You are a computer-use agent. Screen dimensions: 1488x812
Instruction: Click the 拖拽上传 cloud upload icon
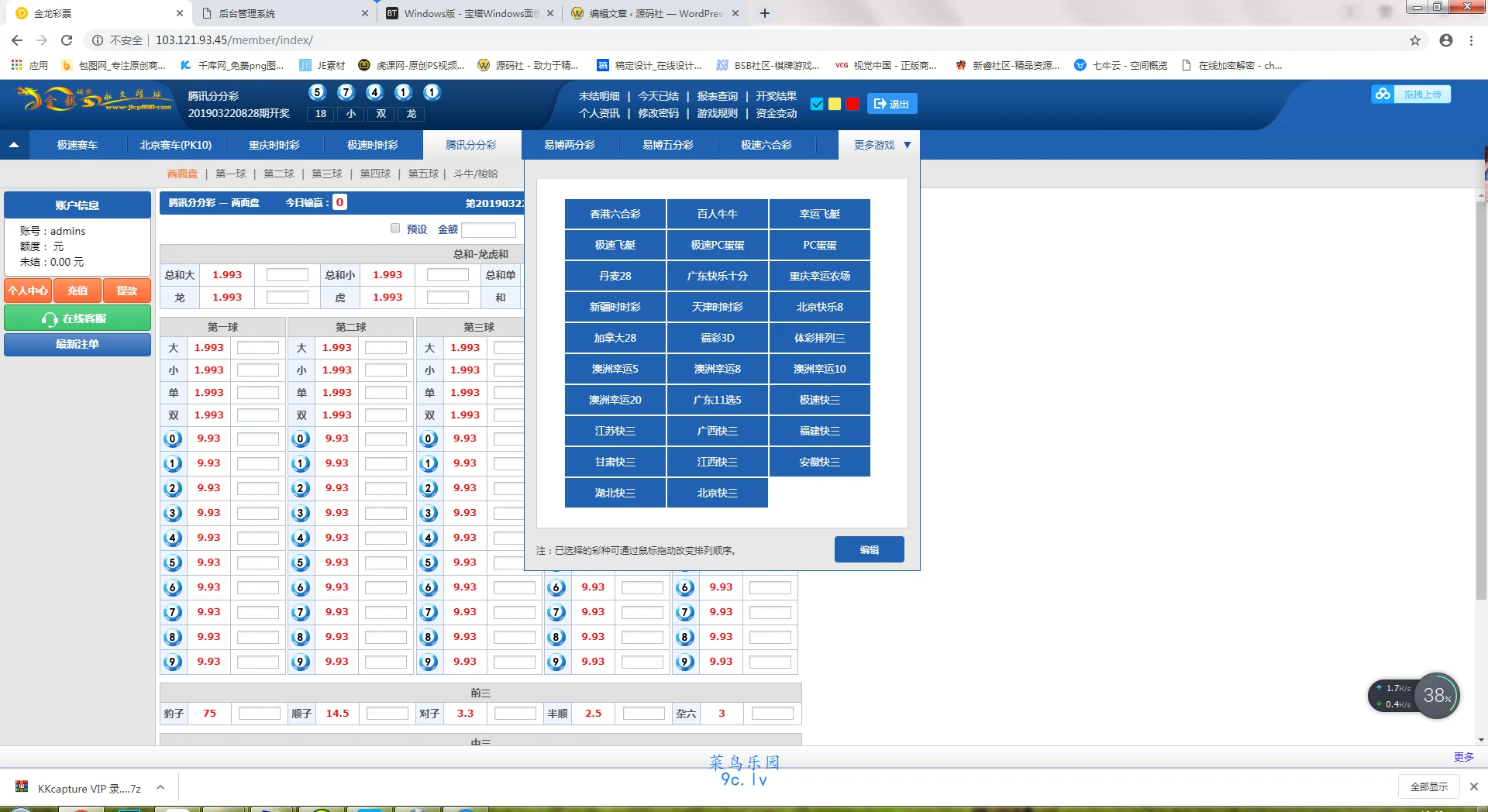coord(1383,95)
